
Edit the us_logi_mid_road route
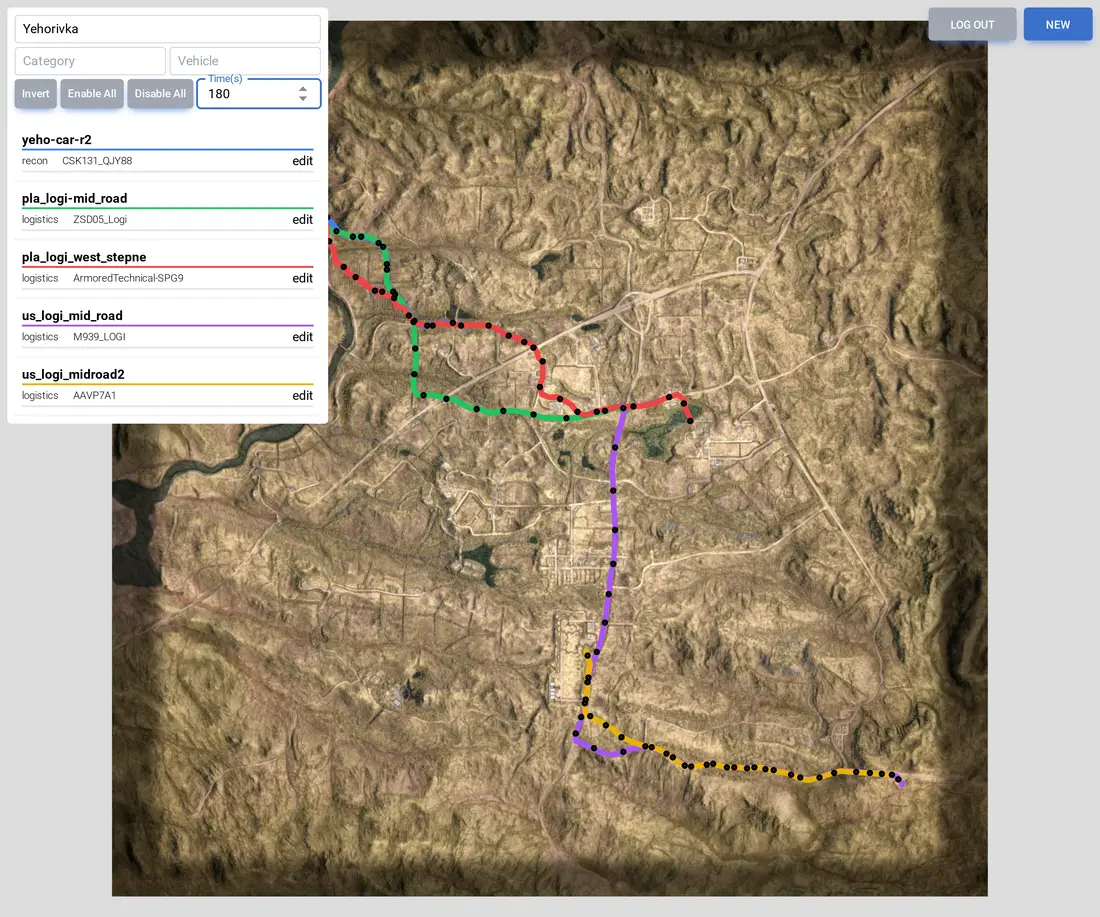tap(302, 337)
